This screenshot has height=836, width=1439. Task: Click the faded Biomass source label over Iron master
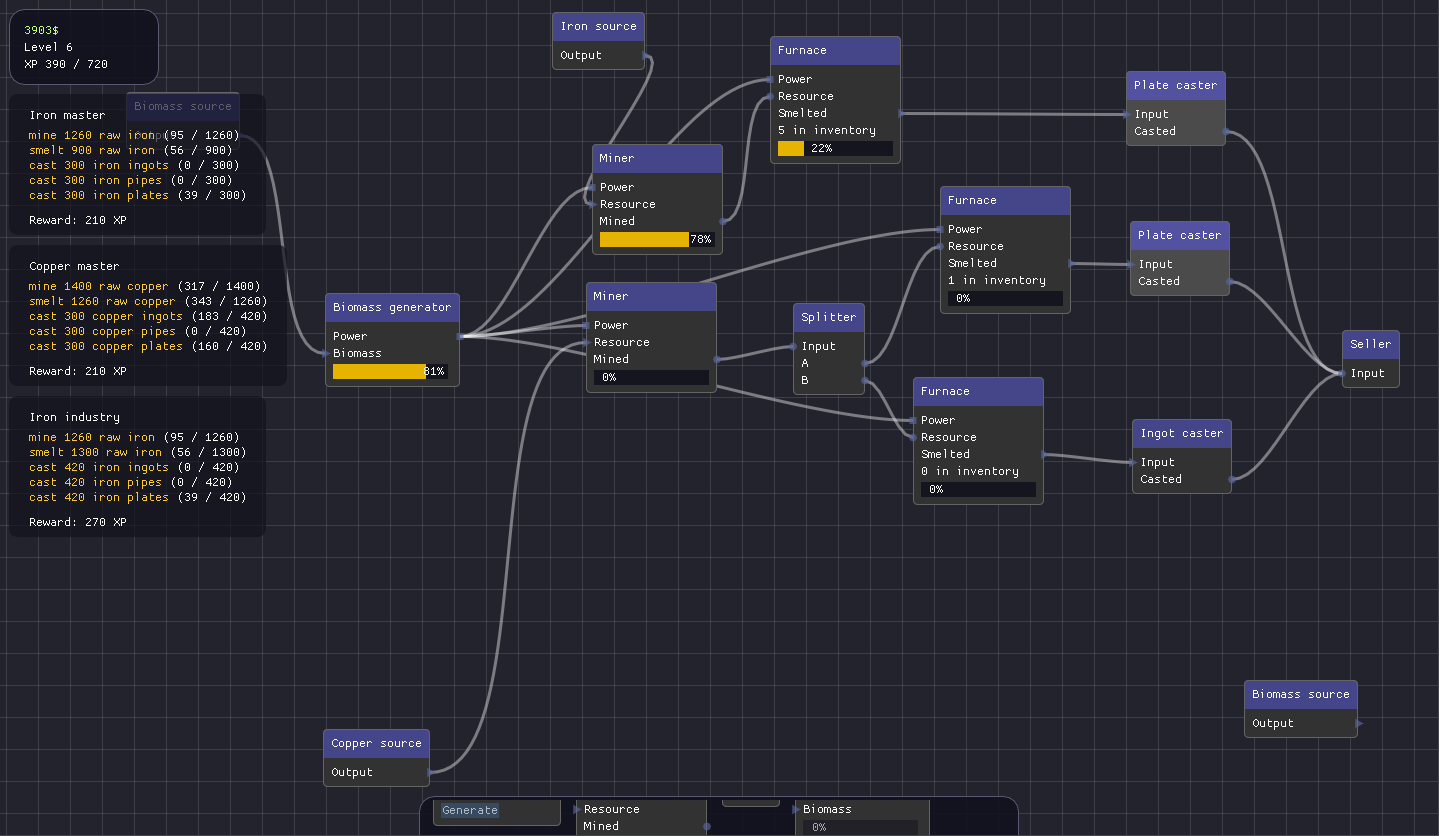click(183, 106)
